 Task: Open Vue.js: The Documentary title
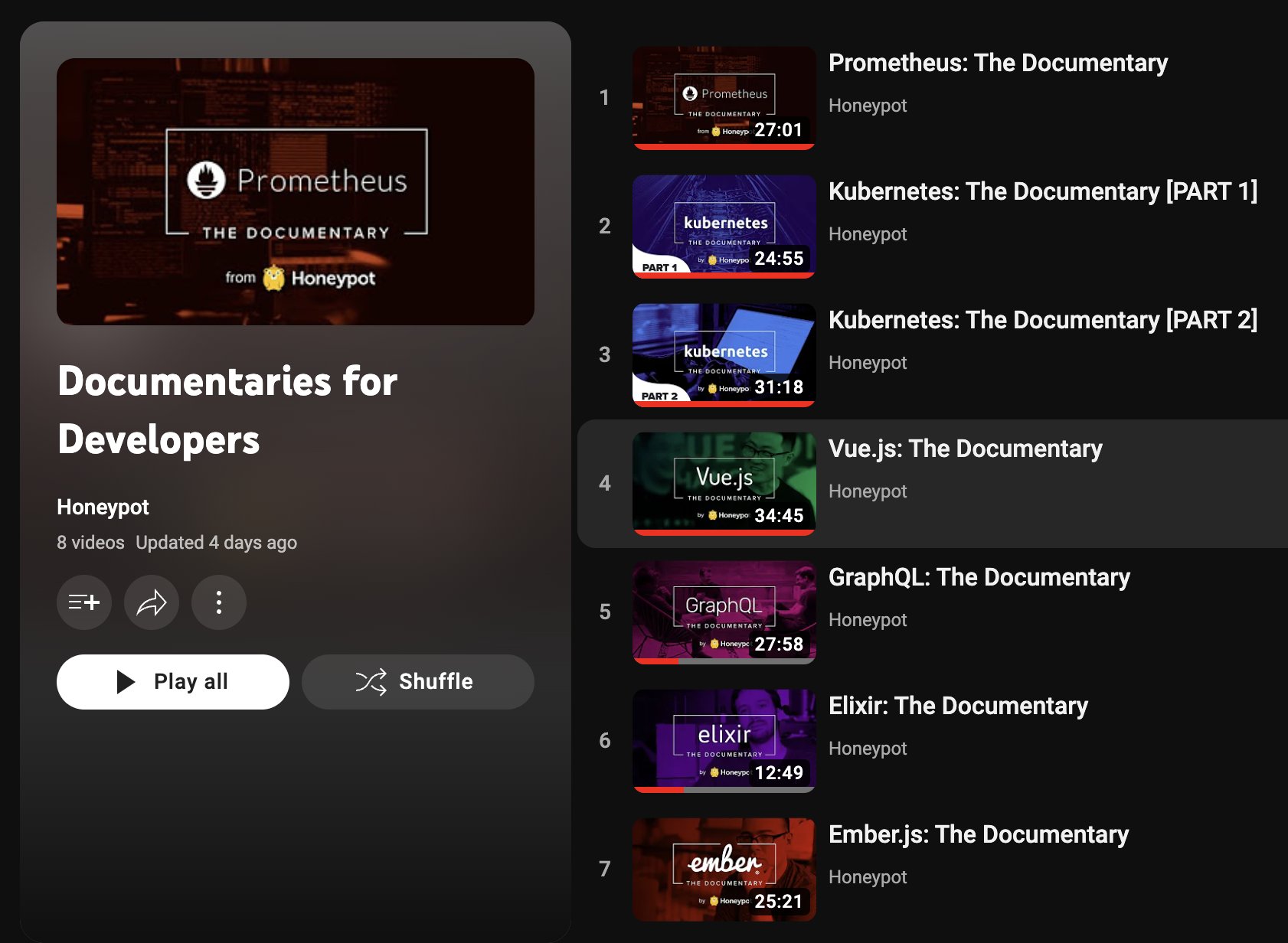pos(966,449)
